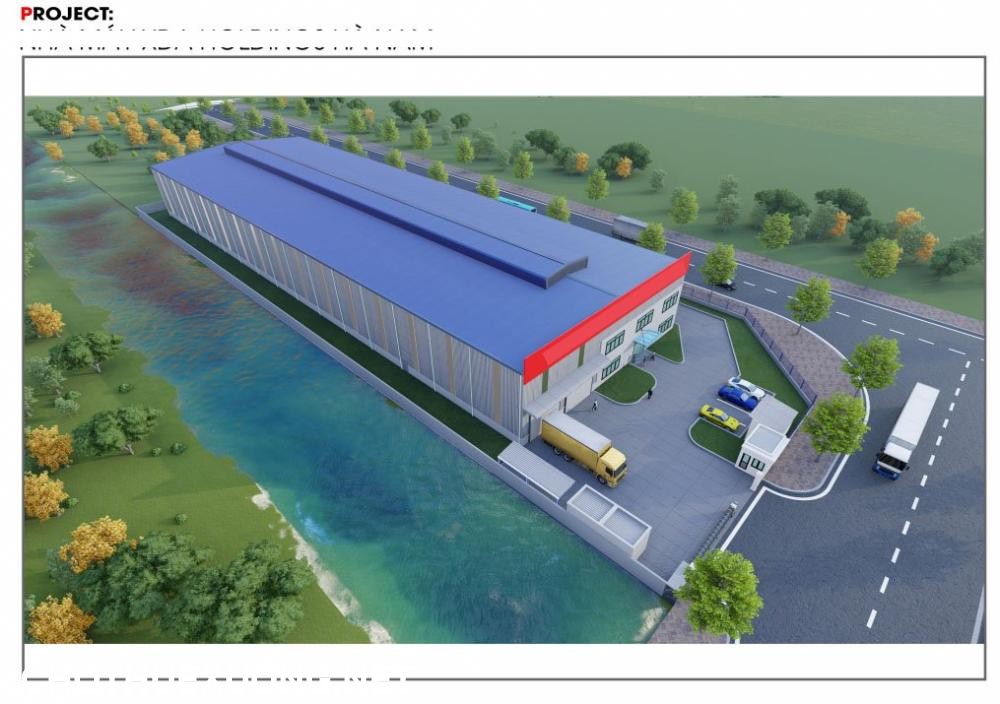
Task: Click the white box truck on the road
Action: click(x=907, y=429)
